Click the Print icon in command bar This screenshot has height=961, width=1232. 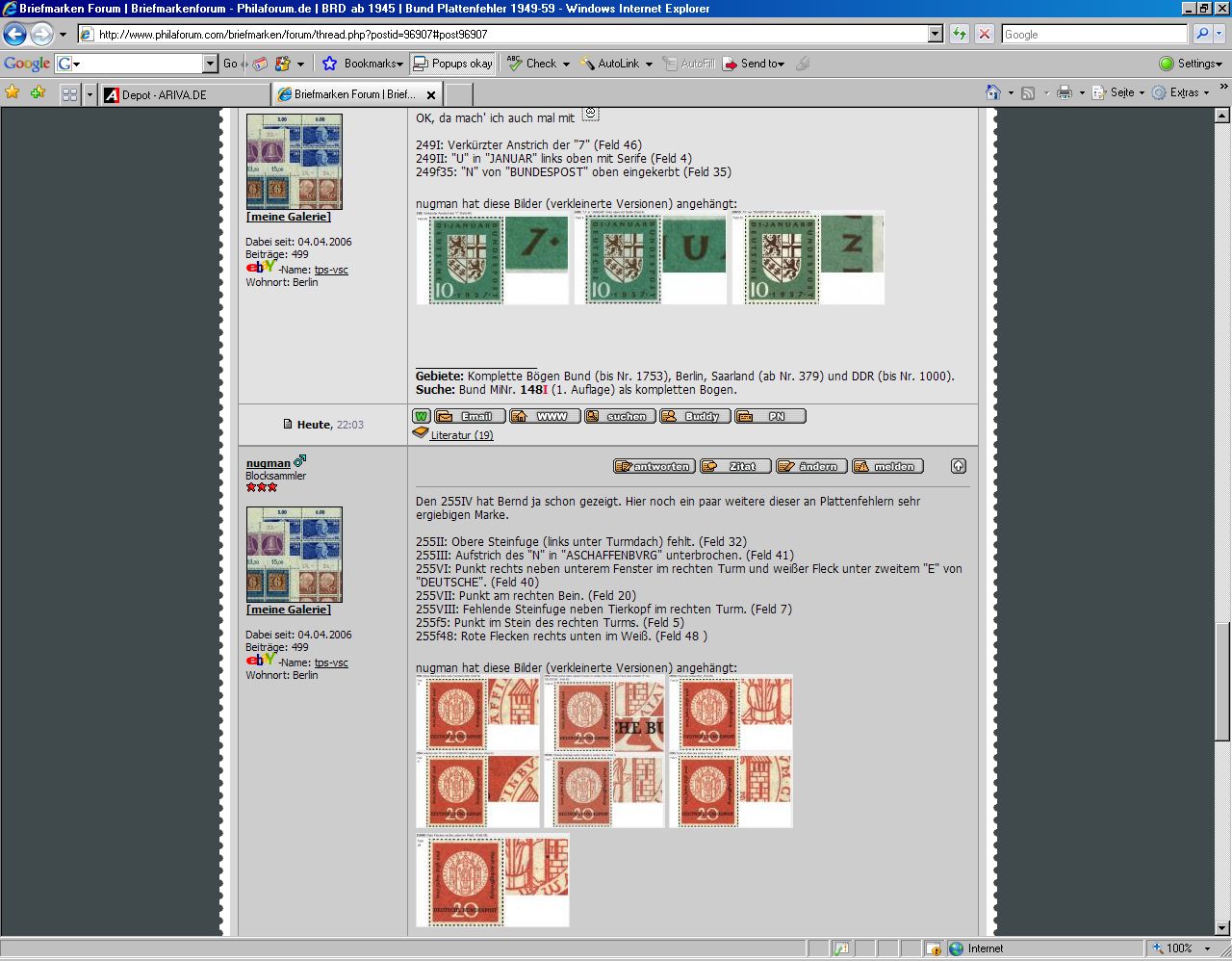click(x=1064, y=93)
